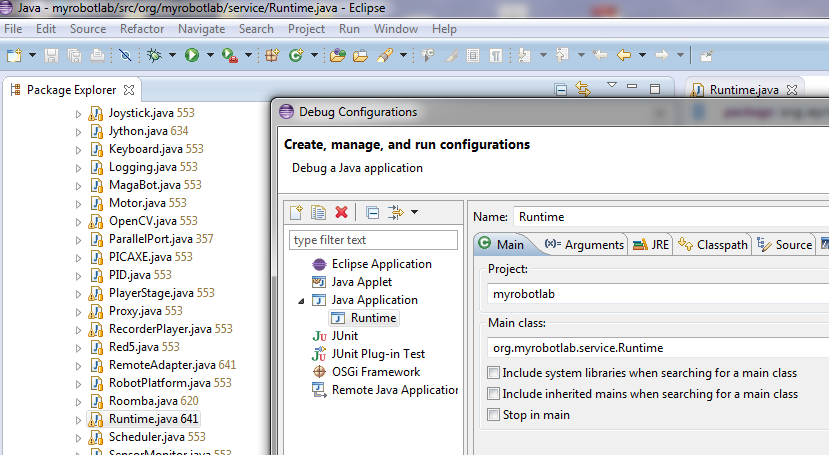Switch to the Classpath tab
This screenshot has height=455, width=829.
pyautogui.click(x=713, y=245)
